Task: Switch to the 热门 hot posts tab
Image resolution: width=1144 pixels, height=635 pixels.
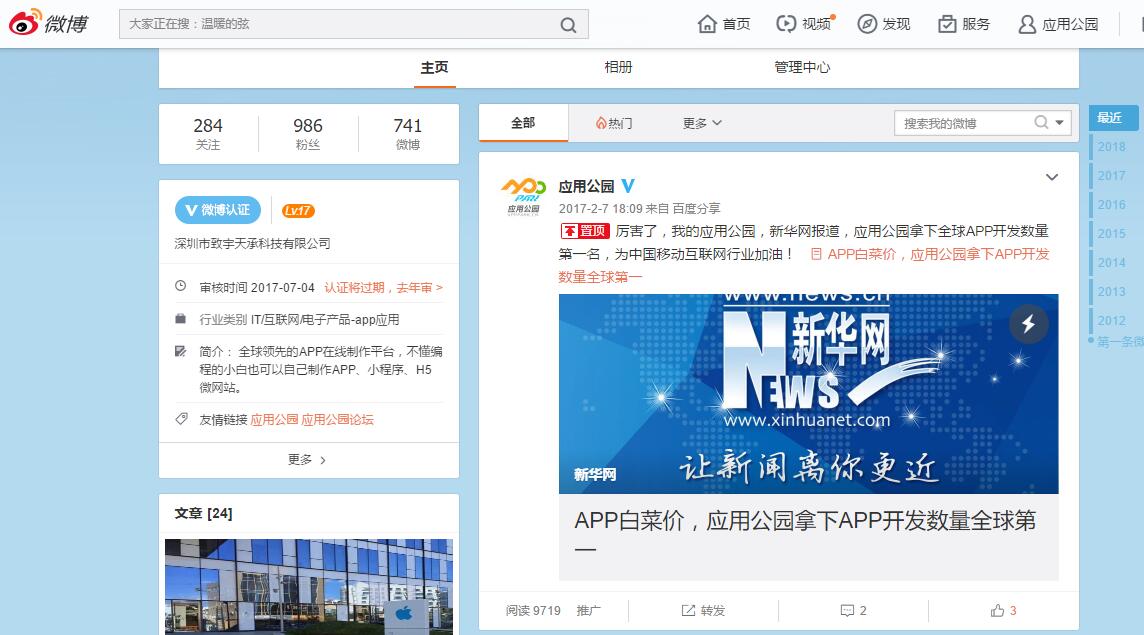Action: point(613,122)
